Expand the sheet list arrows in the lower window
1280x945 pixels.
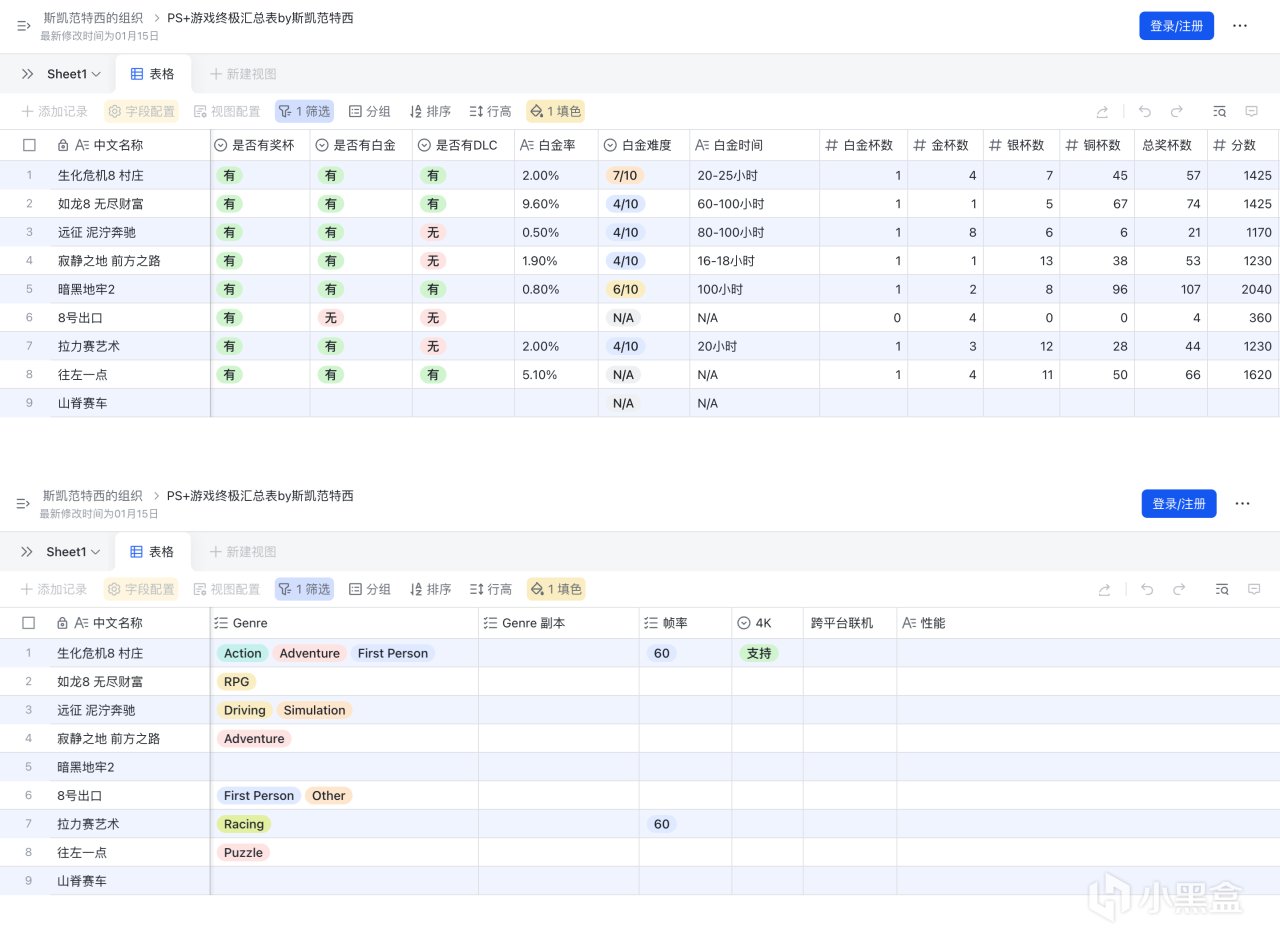tap(27, 552)
